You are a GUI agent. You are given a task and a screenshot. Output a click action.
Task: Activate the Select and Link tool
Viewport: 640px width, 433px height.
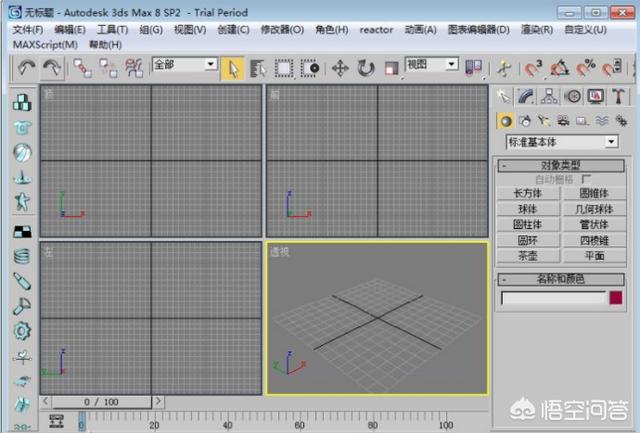82,68
